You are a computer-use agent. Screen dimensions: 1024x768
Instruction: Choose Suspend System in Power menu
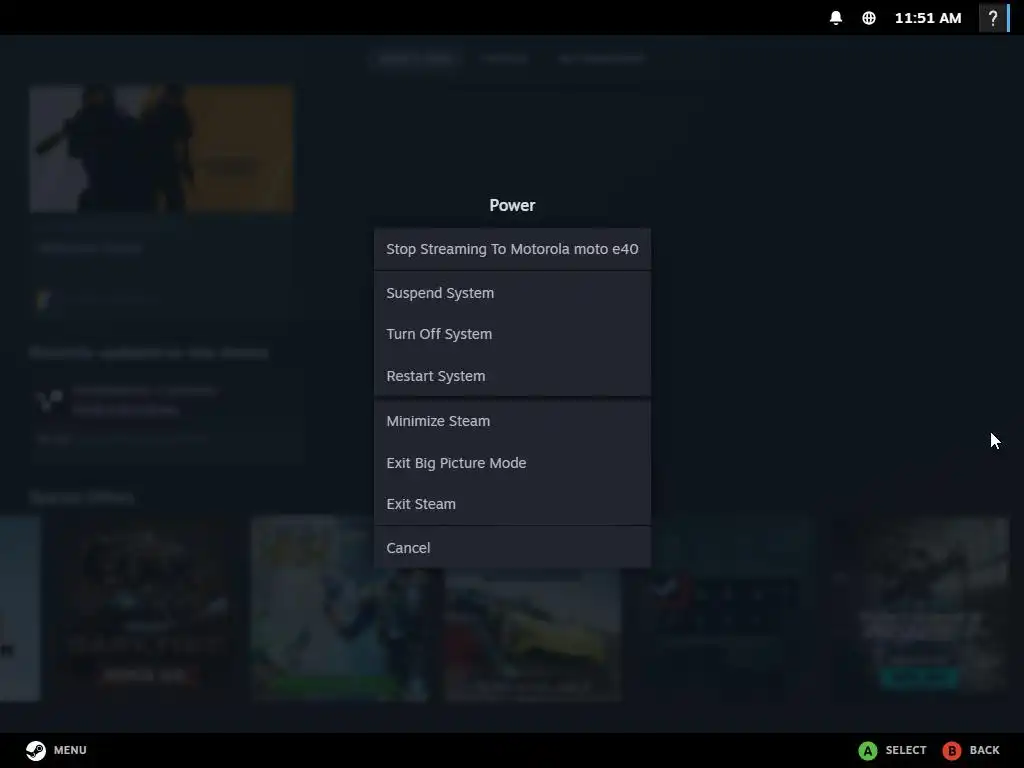[512, 293]
